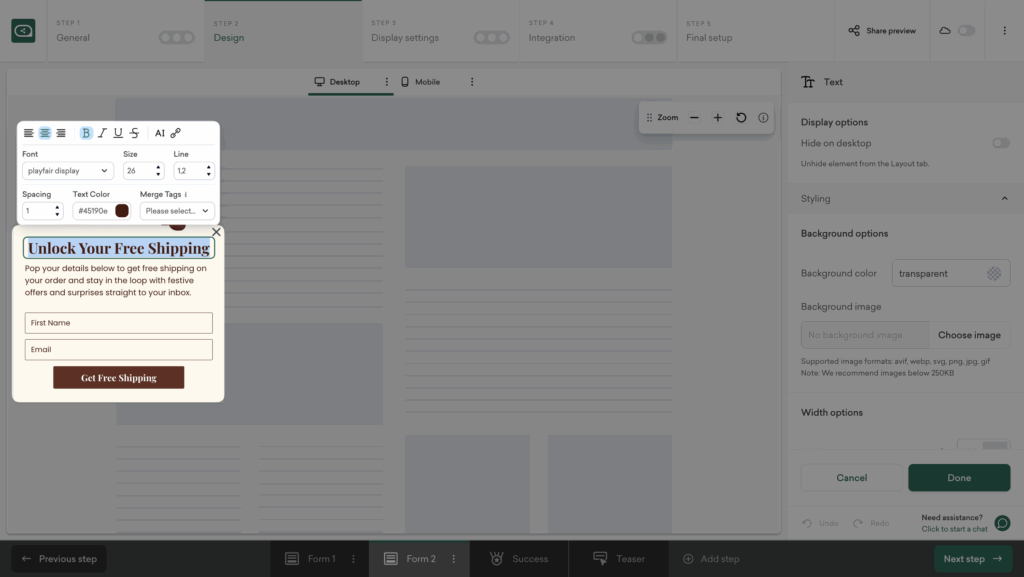
Task: Click the Choose image button
Action: pyautogui.click(x=969, y=335)
